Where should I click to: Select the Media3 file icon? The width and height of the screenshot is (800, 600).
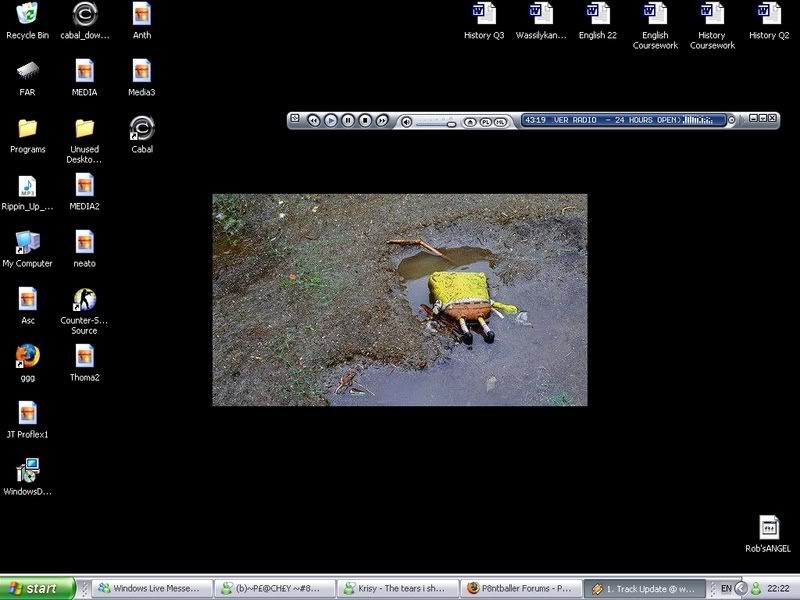tap(142, 78)
